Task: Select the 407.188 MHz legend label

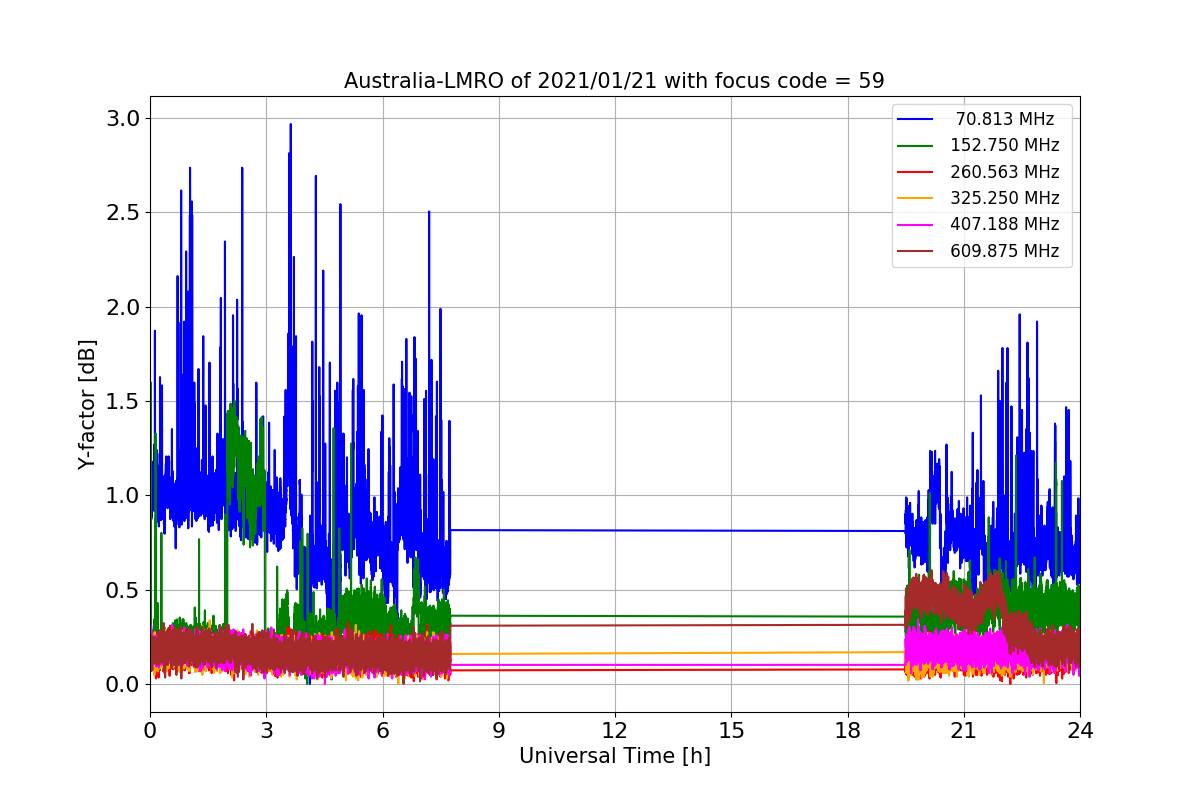Action: pyautogui.click(x=1005, y=224)
